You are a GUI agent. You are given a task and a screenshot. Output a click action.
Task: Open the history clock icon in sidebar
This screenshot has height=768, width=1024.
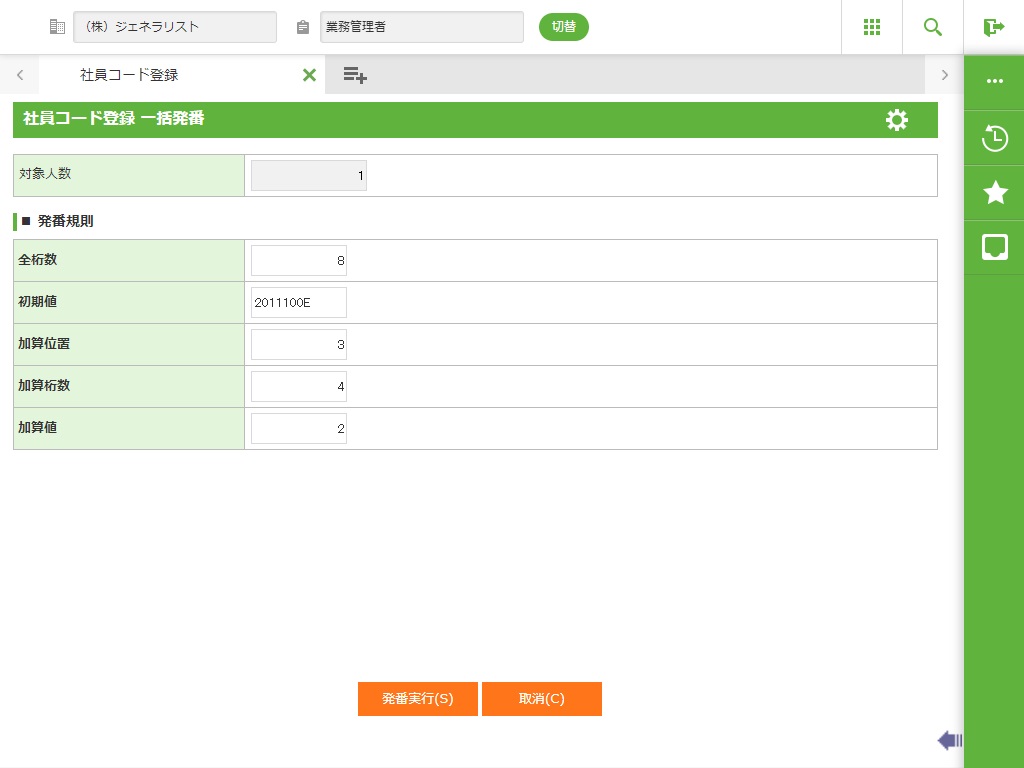pos(995,138)
